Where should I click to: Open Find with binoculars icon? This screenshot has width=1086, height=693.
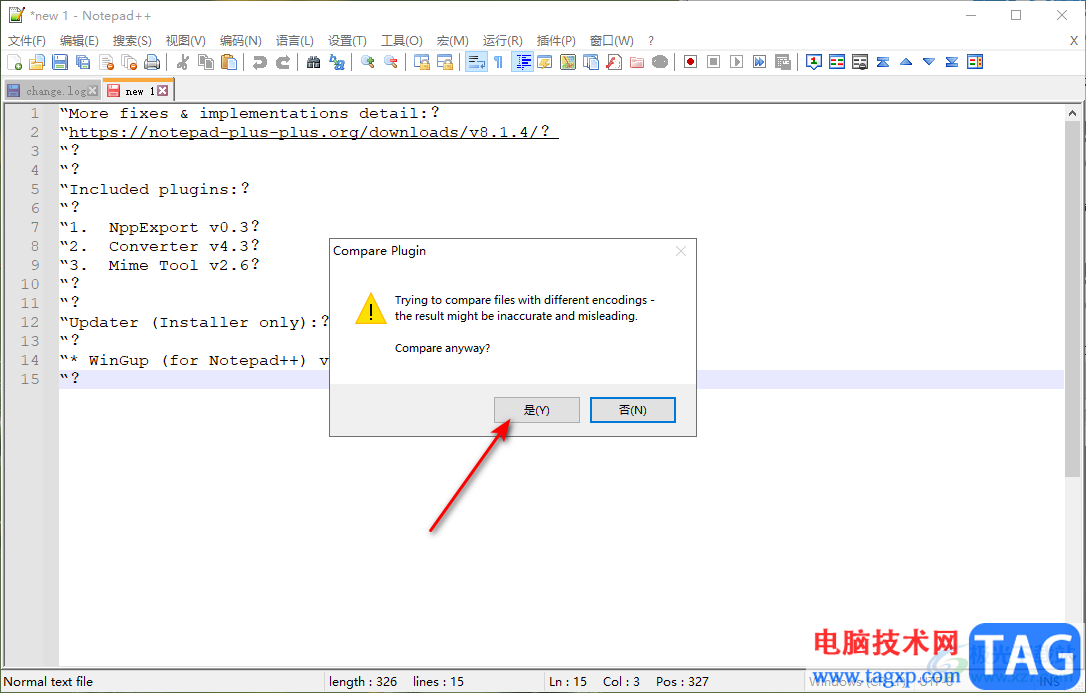pyautogui.click(x=314, y=62)
